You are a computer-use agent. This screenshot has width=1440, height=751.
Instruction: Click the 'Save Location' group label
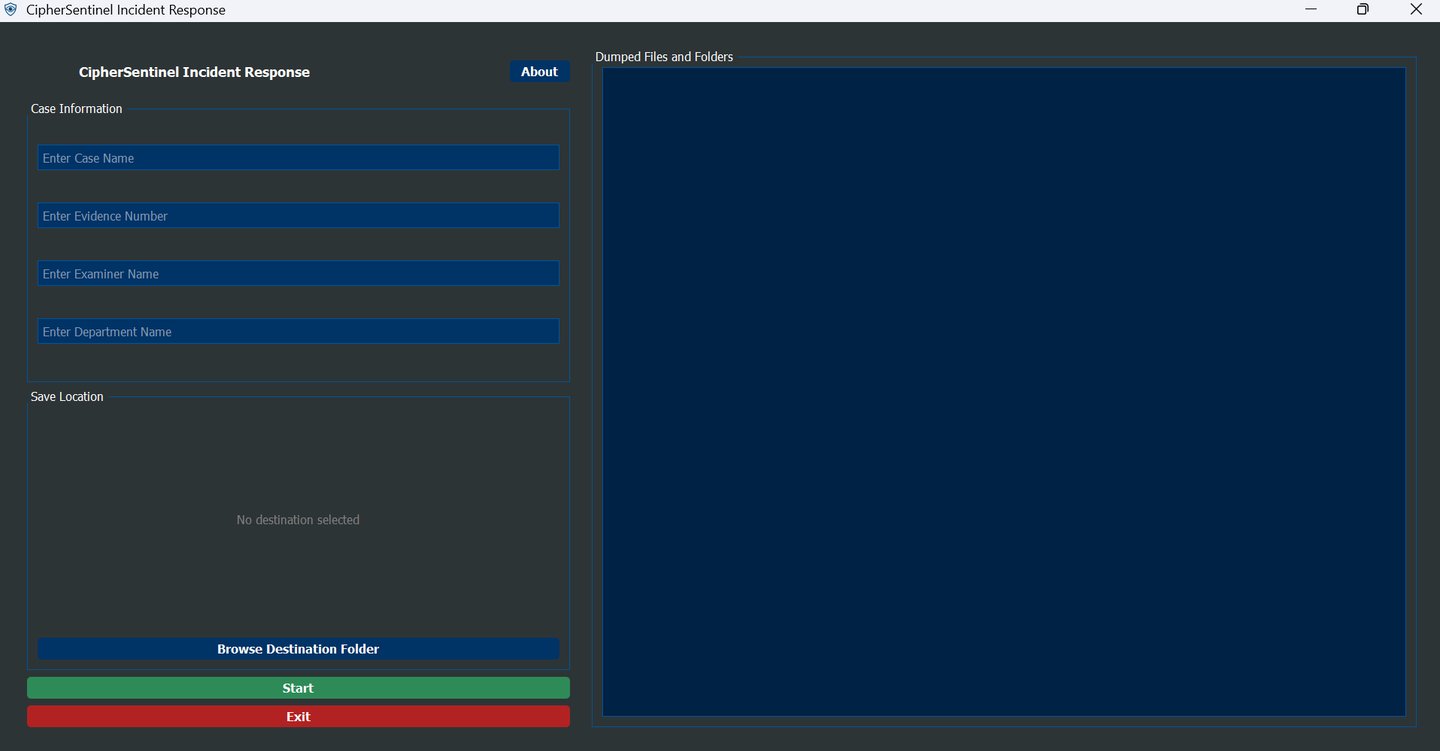point(67,397)
